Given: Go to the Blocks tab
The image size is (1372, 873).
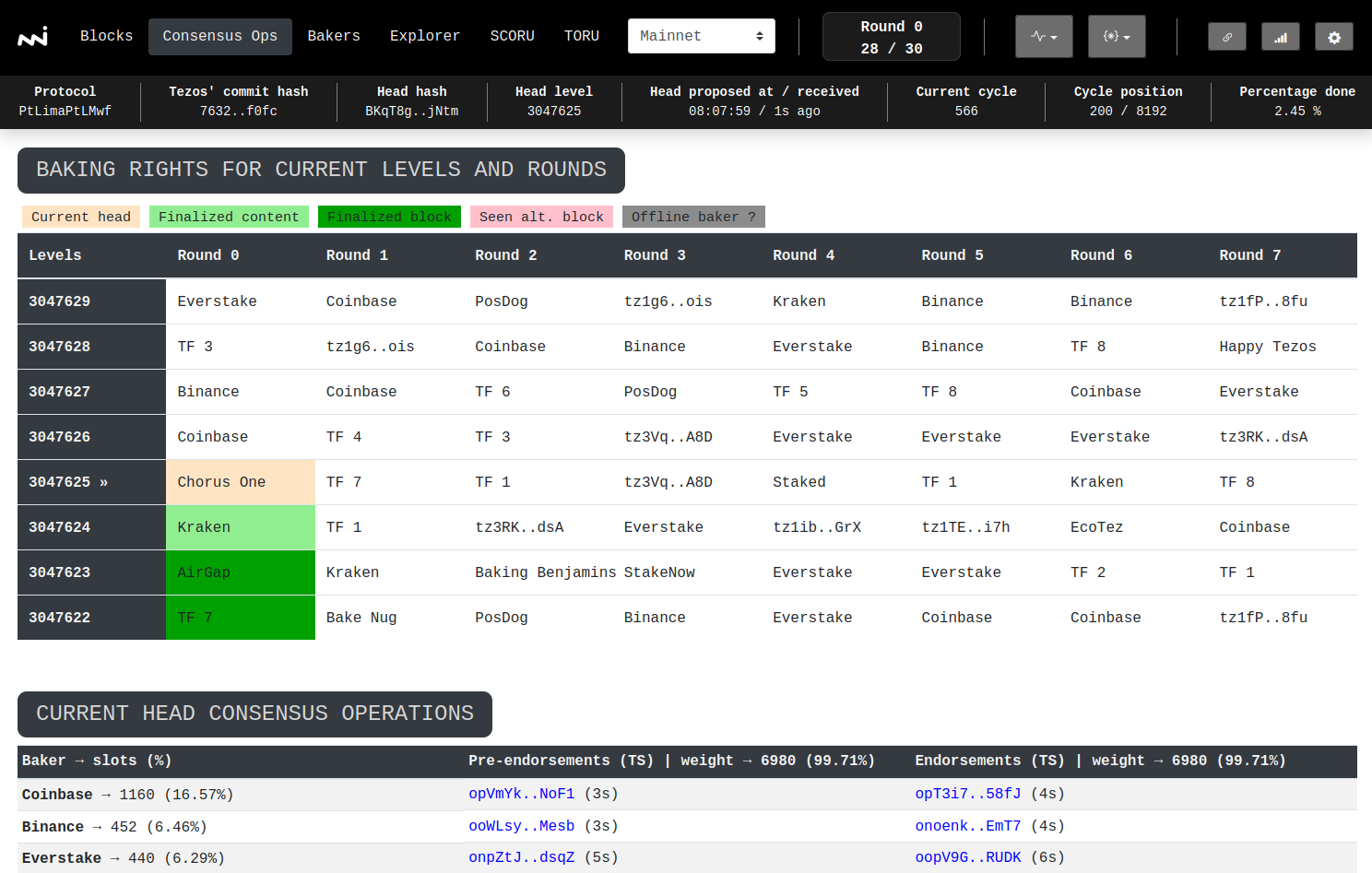Looking at the screenshot, I should point(106,36).
